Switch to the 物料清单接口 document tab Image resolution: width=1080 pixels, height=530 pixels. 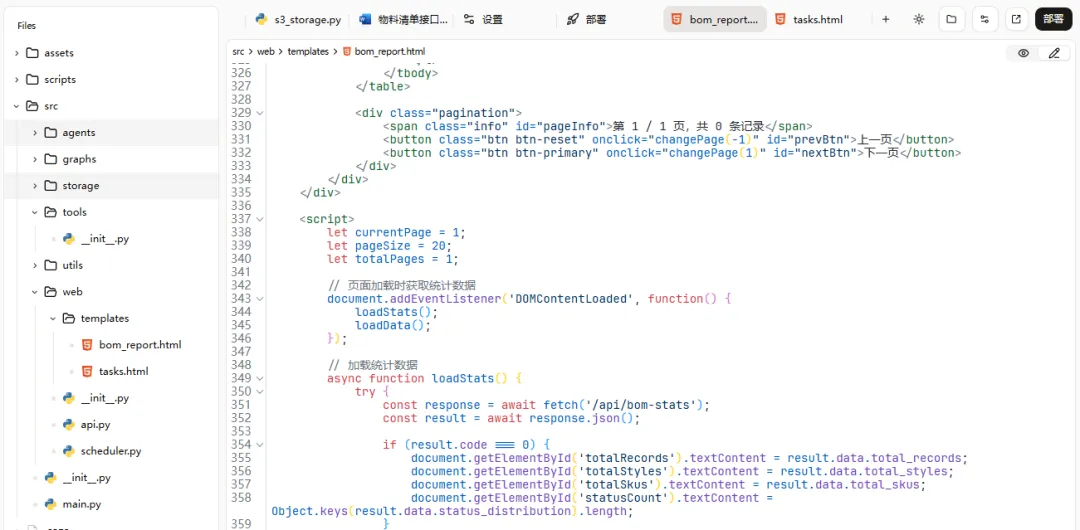[404, 19]
